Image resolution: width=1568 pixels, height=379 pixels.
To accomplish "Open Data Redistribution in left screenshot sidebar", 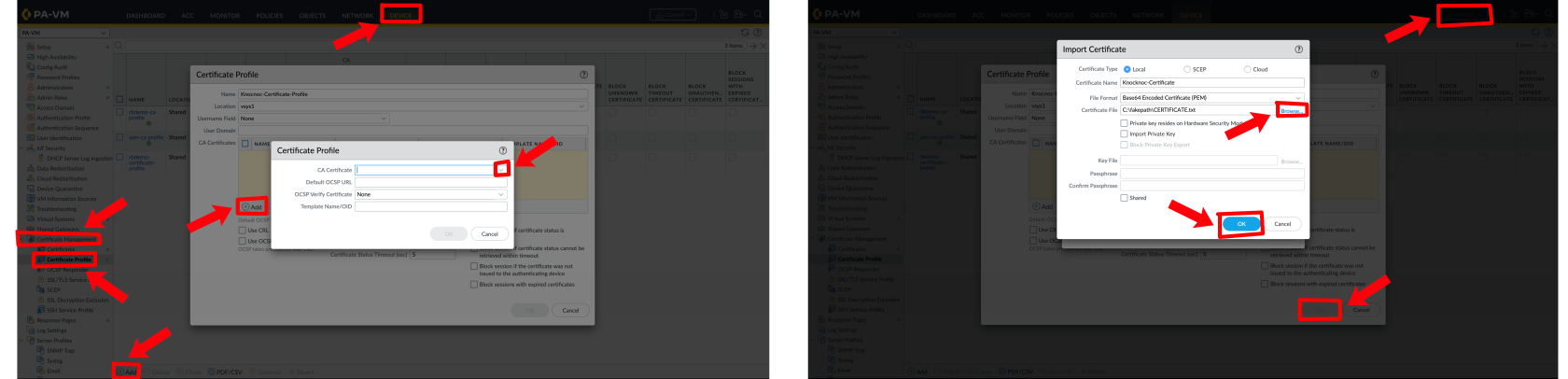I will click(x=61, y=169).
